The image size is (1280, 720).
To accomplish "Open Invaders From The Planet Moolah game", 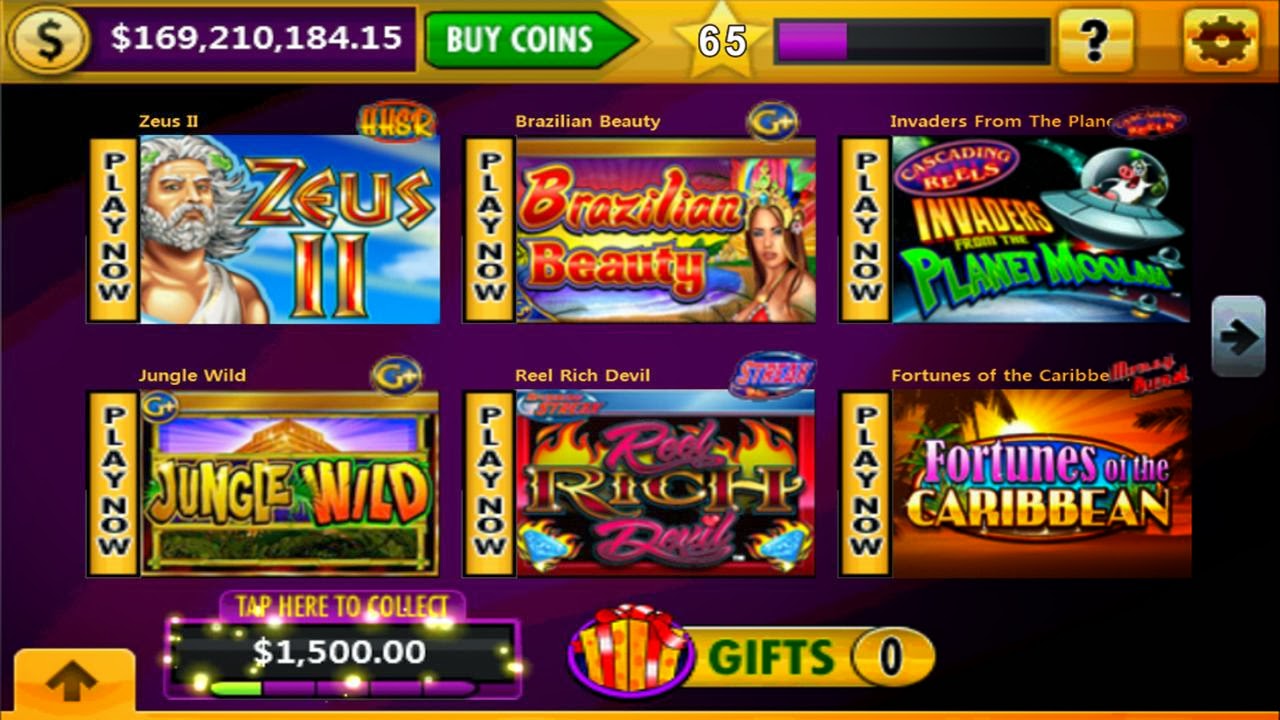I will 1041,230.
